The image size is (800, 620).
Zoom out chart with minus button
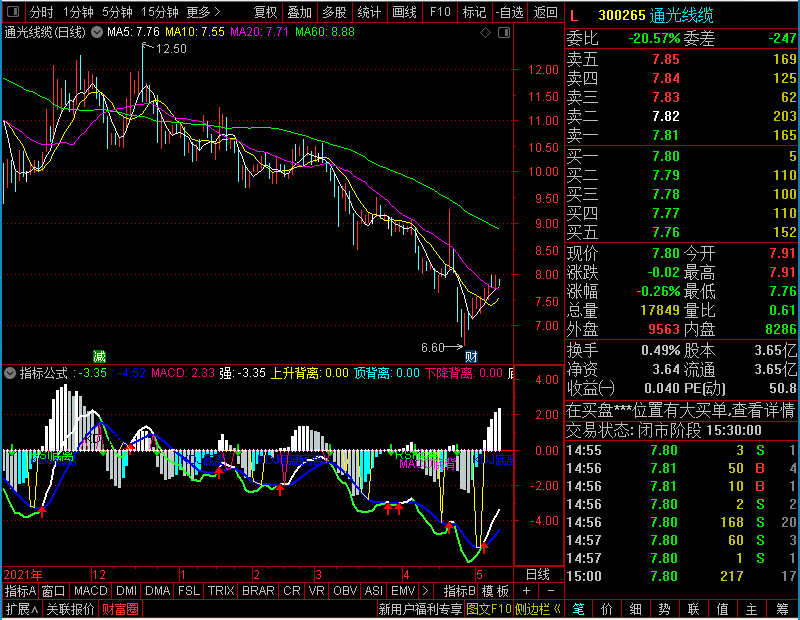[x=551, y=591]
